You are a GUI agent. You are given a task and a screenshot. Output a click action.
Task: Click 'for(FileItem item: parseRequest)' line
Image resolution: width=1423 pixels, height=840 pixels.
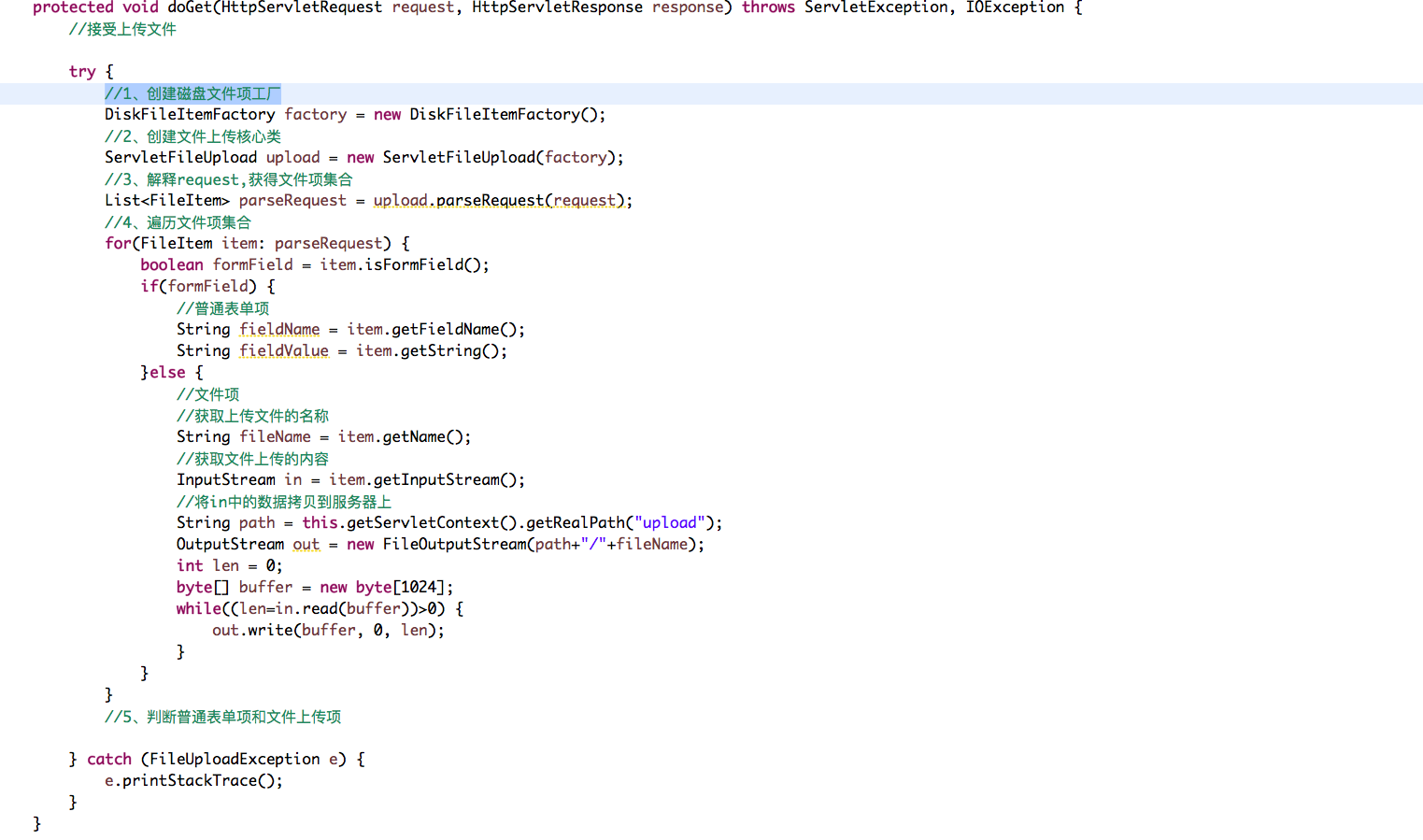[x=257, y=243]
